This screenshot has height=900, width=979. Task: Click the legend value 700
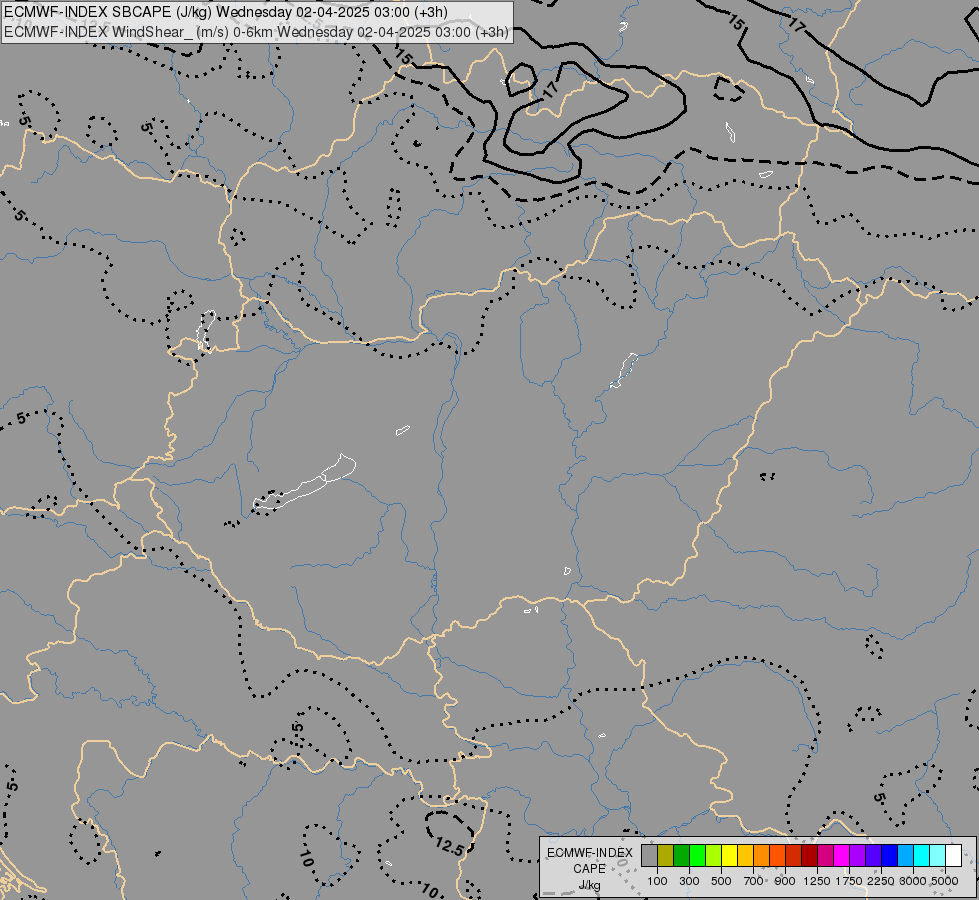click(754, 881)
